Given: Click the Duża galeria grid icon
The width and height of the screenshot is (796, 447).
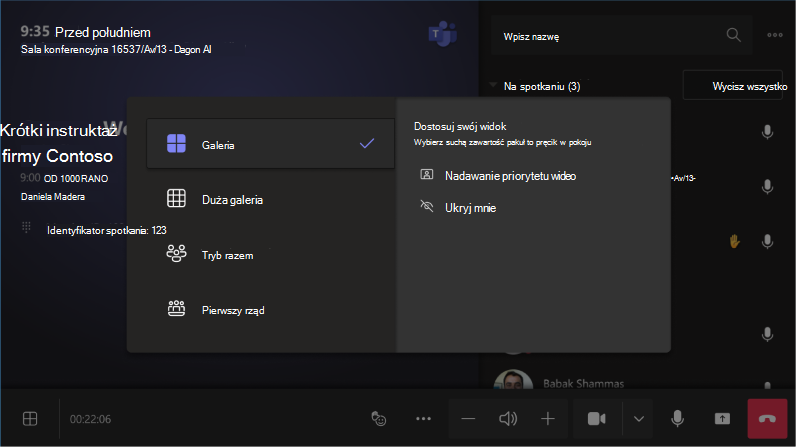Looking at the screenshot, I should click(176, 198).
